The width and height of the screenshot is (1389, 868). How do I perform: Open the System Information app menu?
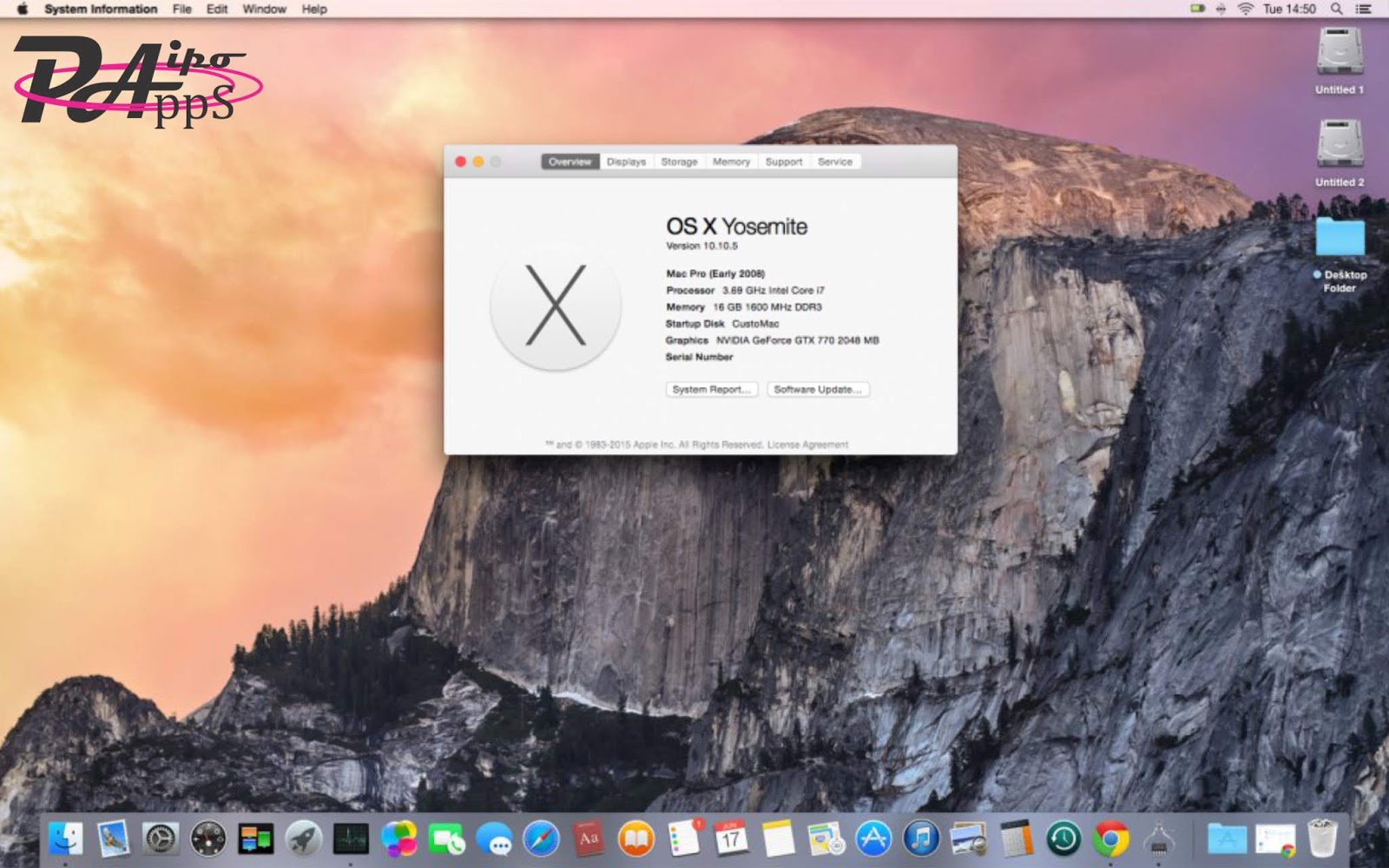[x=101, y=9]
